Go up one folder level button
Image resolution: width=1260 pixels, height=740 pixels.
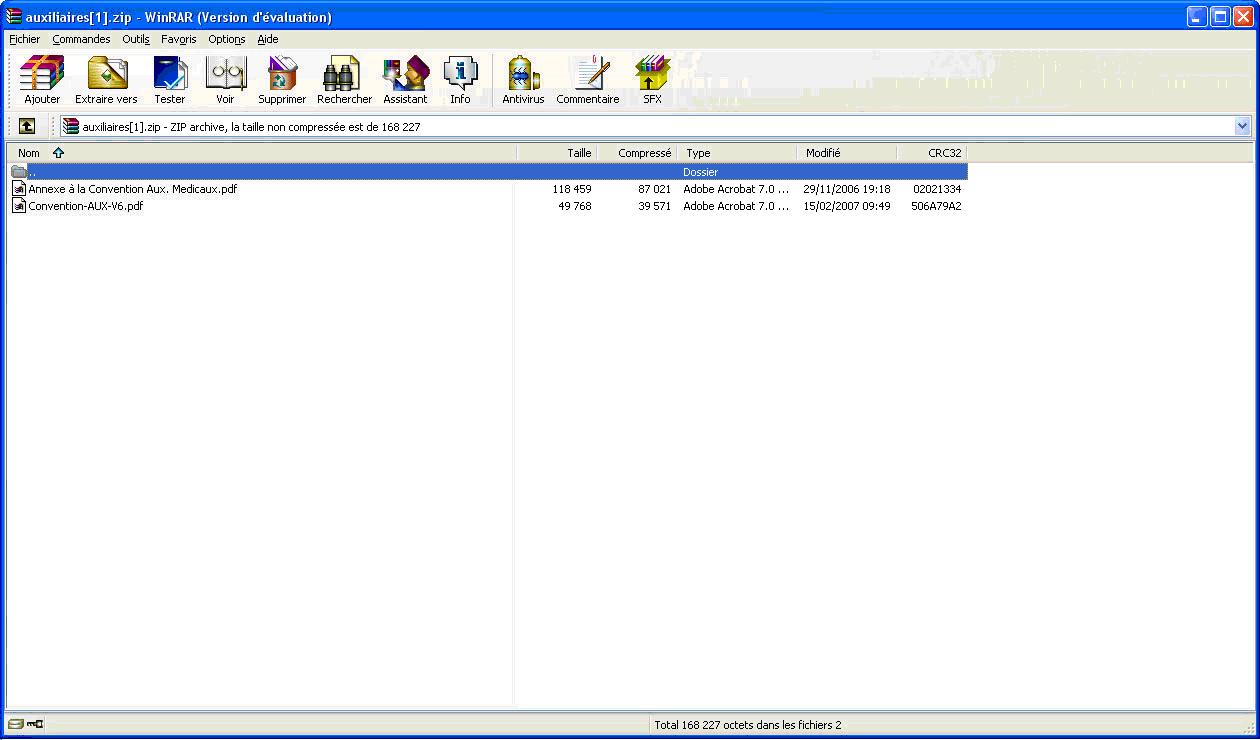[x=27, y=126]
